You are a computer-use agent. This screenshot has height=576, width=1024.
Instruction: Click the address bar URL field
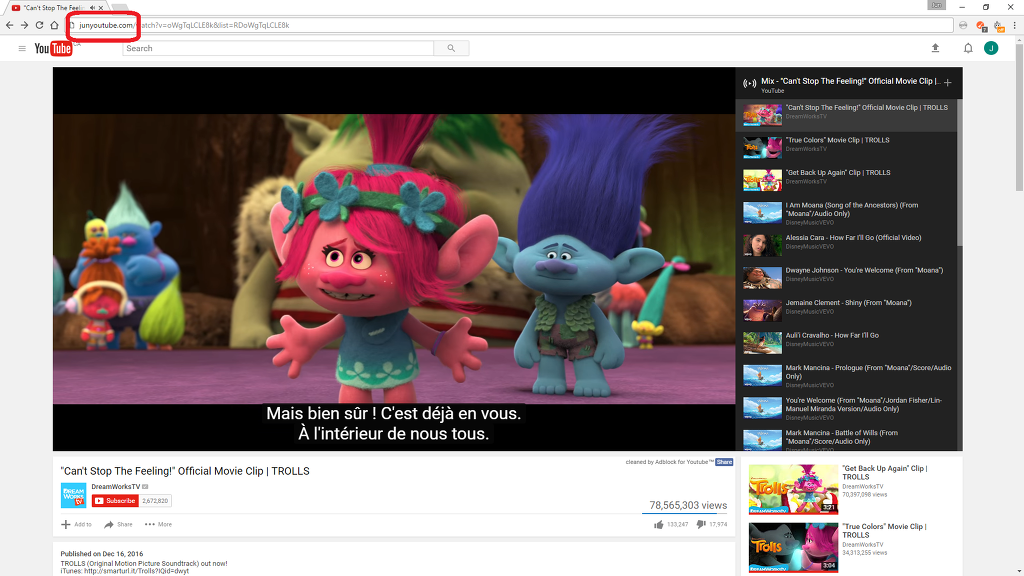pyautogui.click(x=509, y=25)
